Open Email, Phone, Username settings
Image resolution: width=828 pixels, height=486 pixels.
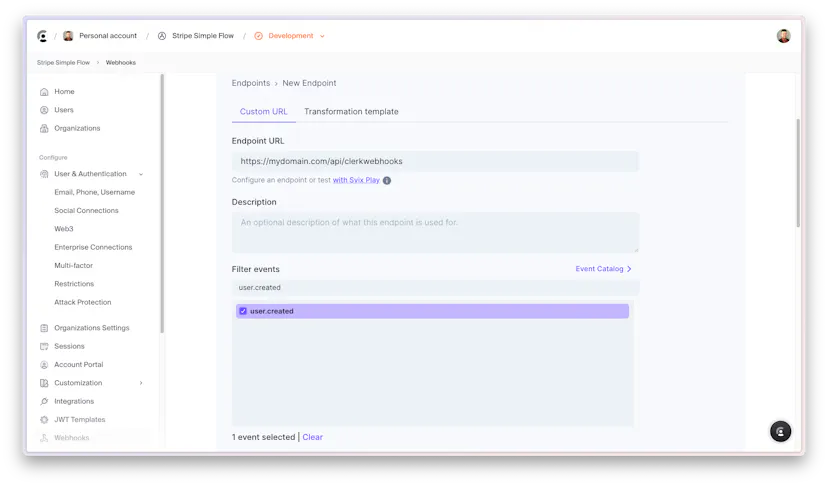[95, 192]
